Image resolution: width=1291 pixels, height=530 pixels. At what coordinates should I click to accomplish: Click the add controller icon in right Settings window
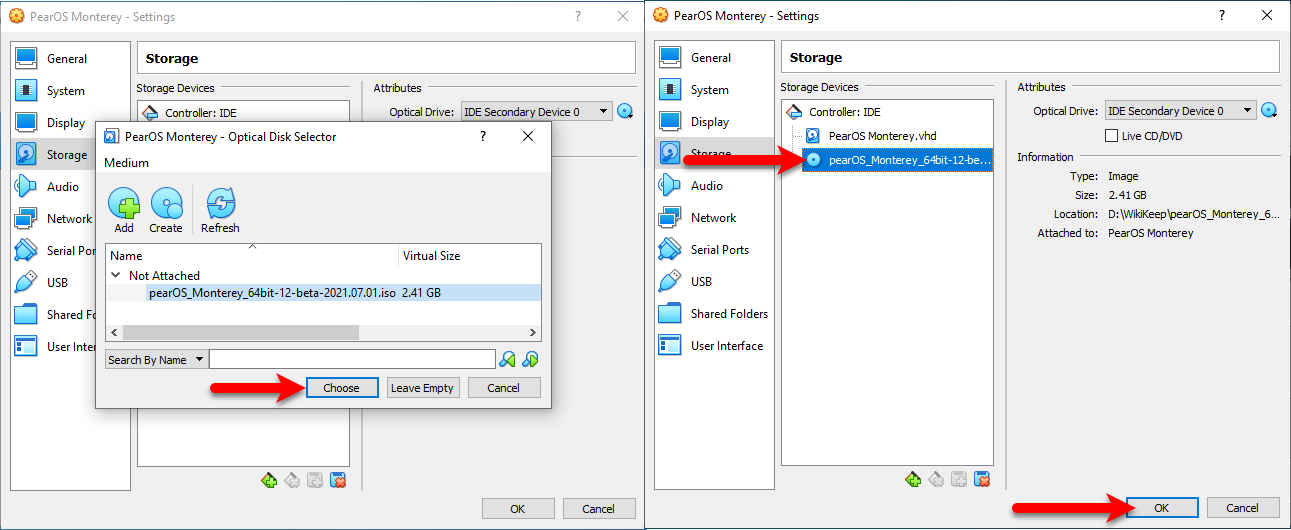tap(913, 479)
